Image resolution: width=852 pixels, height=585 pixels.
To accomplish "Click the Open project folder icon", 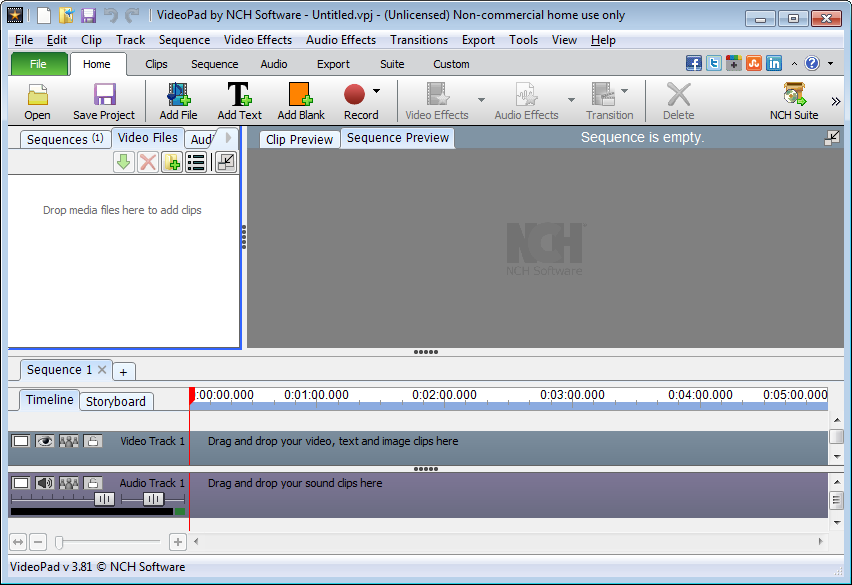I will click(x=37, y=95).
